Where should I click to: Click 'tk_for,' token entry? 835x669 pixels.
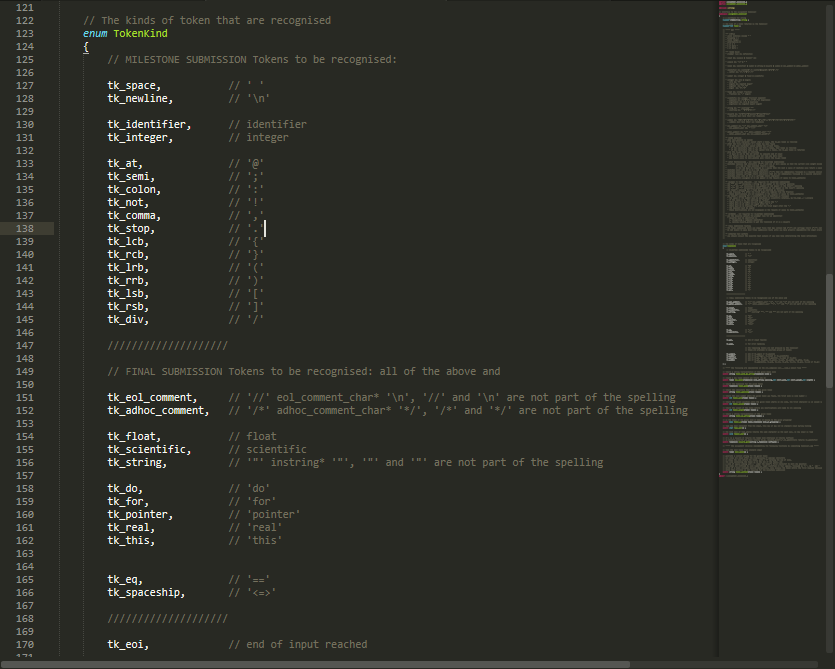pyautogui.click(x=128, y=501)
